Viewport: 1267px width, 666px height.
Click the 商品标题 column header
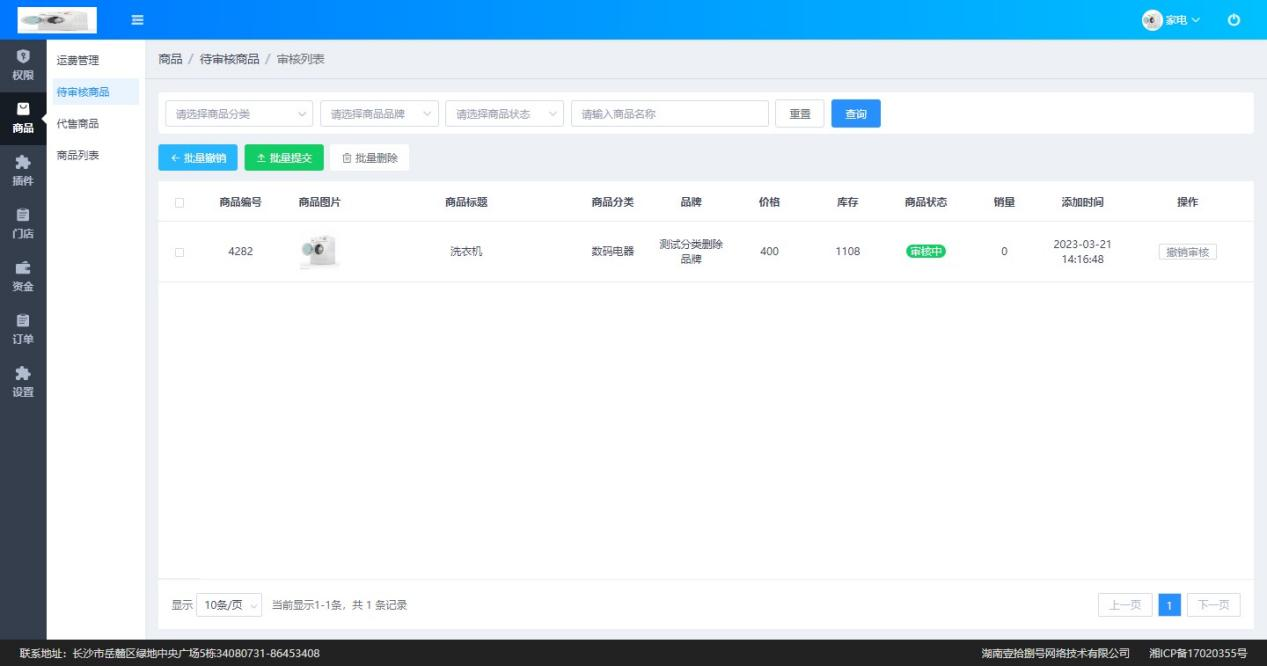click(x=466, y=202)
